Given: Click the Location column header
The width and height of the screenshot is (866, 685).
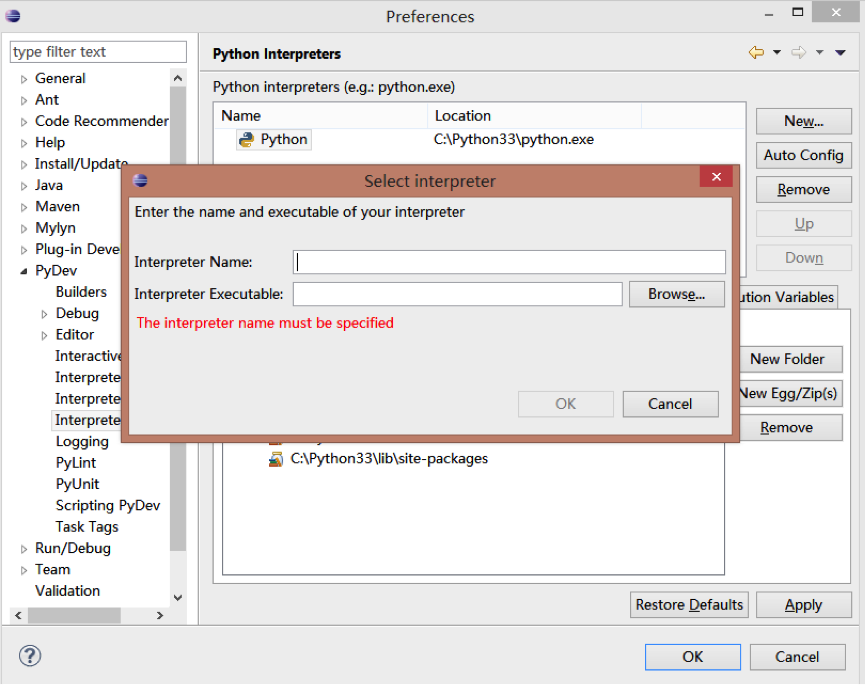Looking at the screenshot, I should tap(535, 116).
